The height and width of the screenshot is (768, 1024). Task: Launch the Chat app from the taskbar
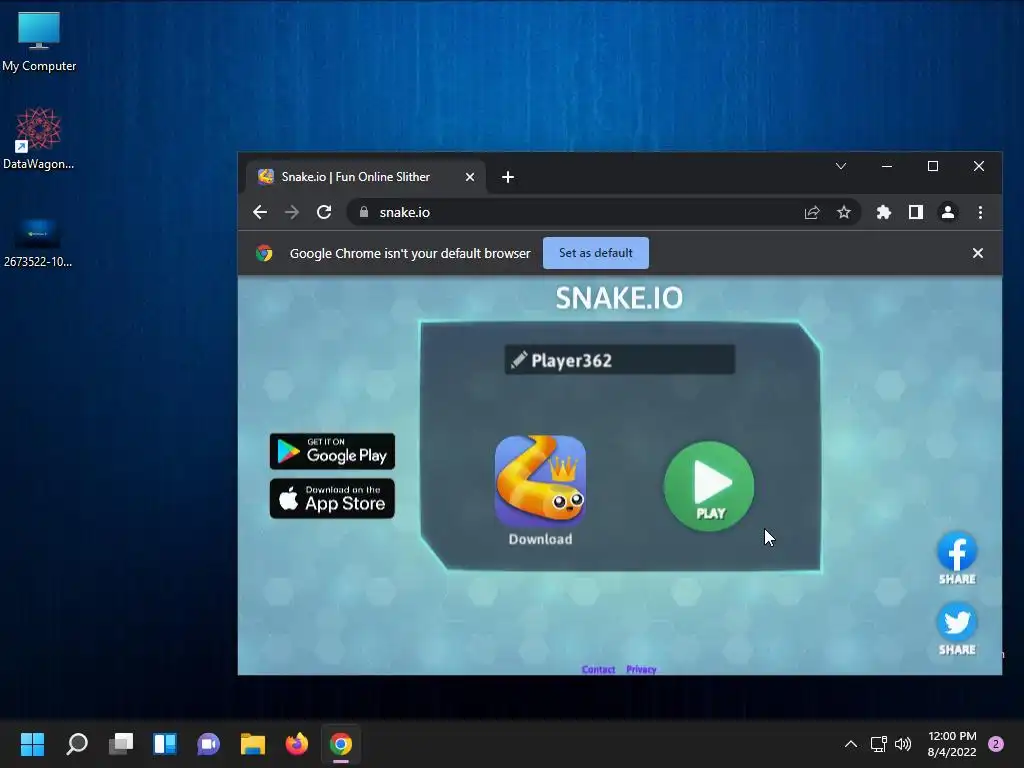pyautogui.click(x=208, y=744)
